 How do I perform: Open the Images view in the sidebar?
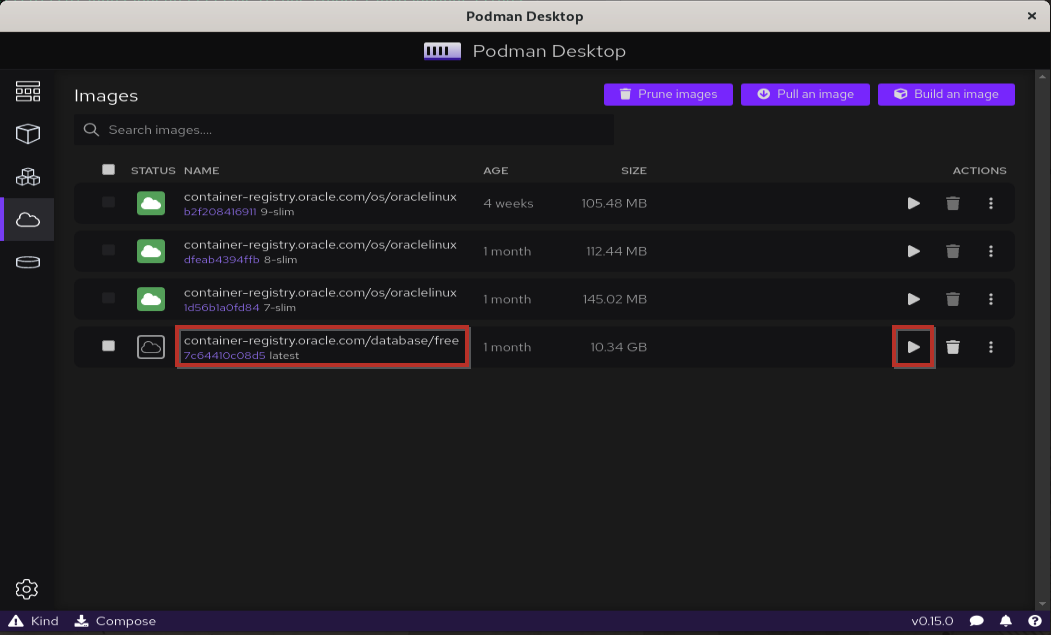click(x=28, y=219)
